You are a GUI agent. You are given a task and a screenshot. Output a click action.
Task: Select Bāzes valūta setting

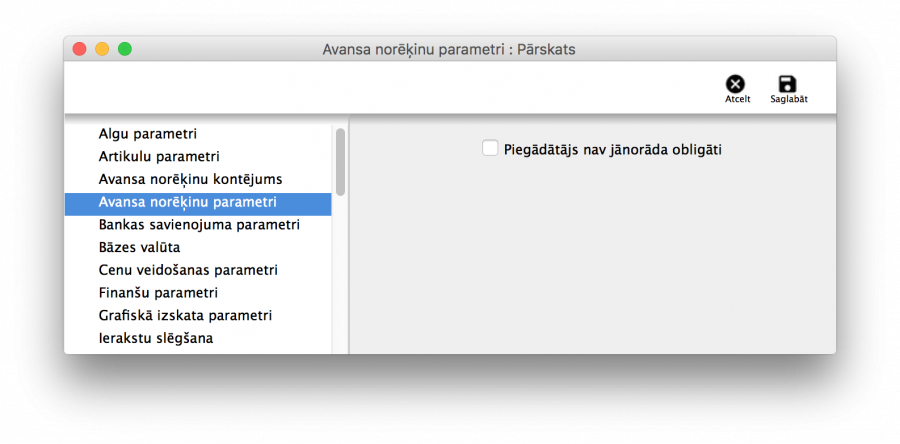pos(139,247)
